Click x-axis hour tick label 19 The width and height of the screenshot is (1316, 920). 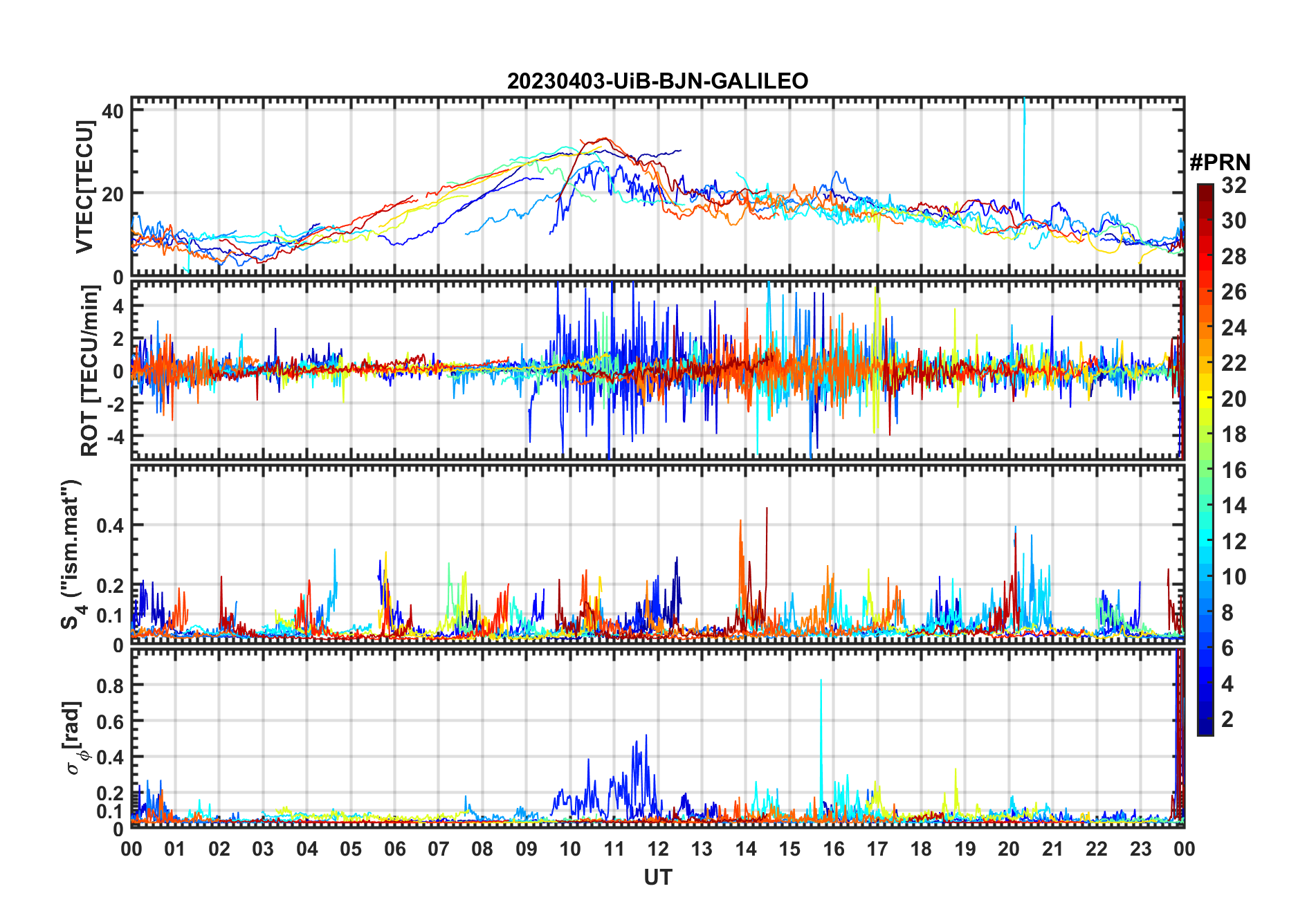[965, 849]
